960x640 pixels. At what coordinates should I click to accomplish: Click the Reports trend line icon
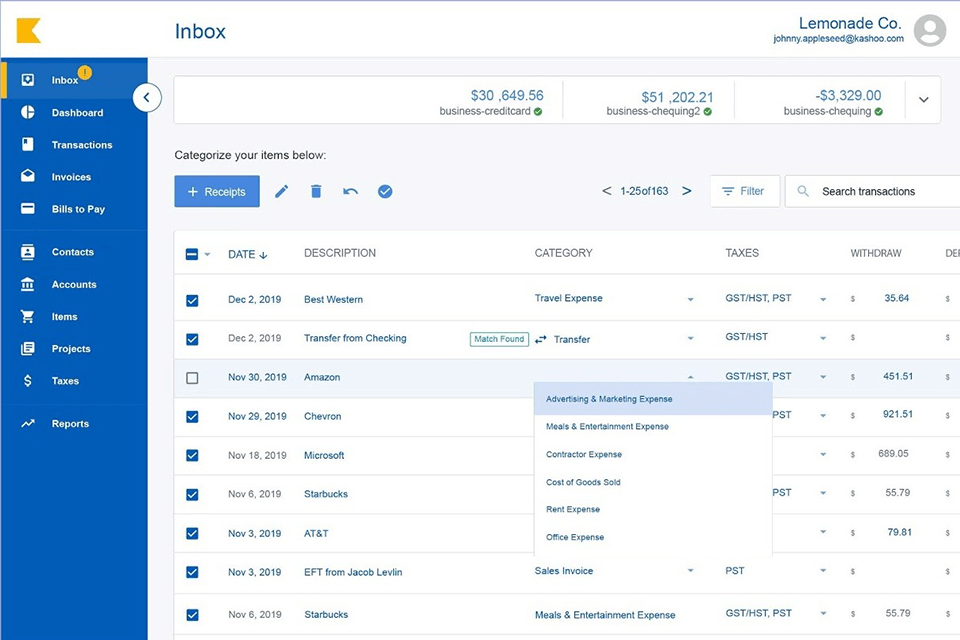28,423
